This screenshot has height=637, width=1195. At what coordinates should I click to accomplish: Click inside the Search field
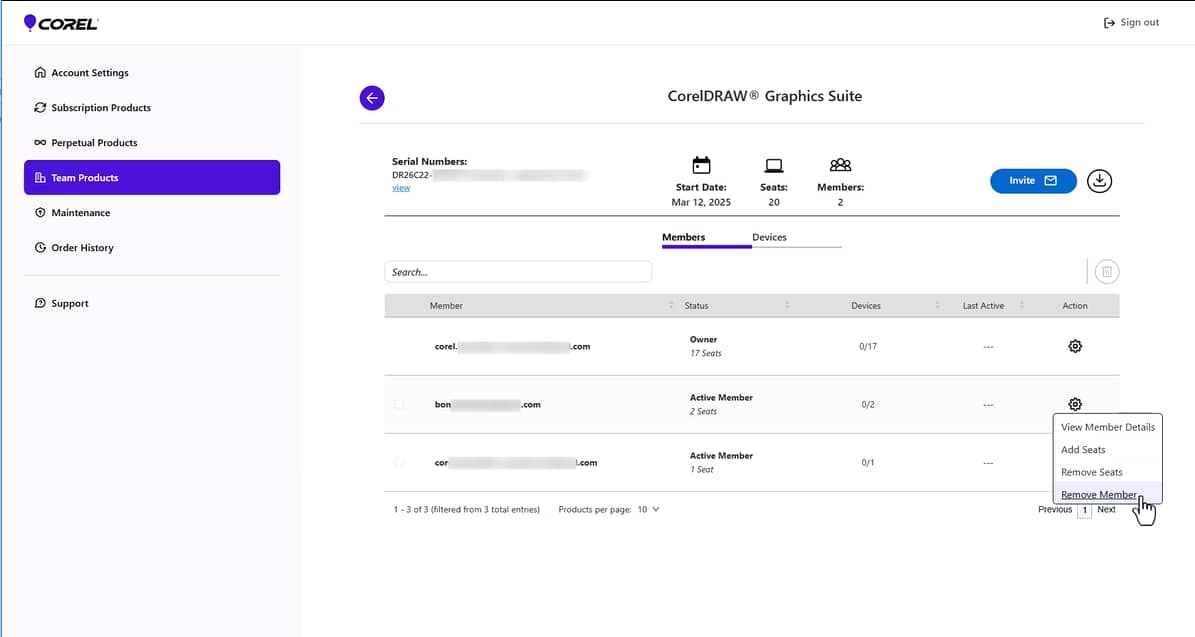[518, 271]
